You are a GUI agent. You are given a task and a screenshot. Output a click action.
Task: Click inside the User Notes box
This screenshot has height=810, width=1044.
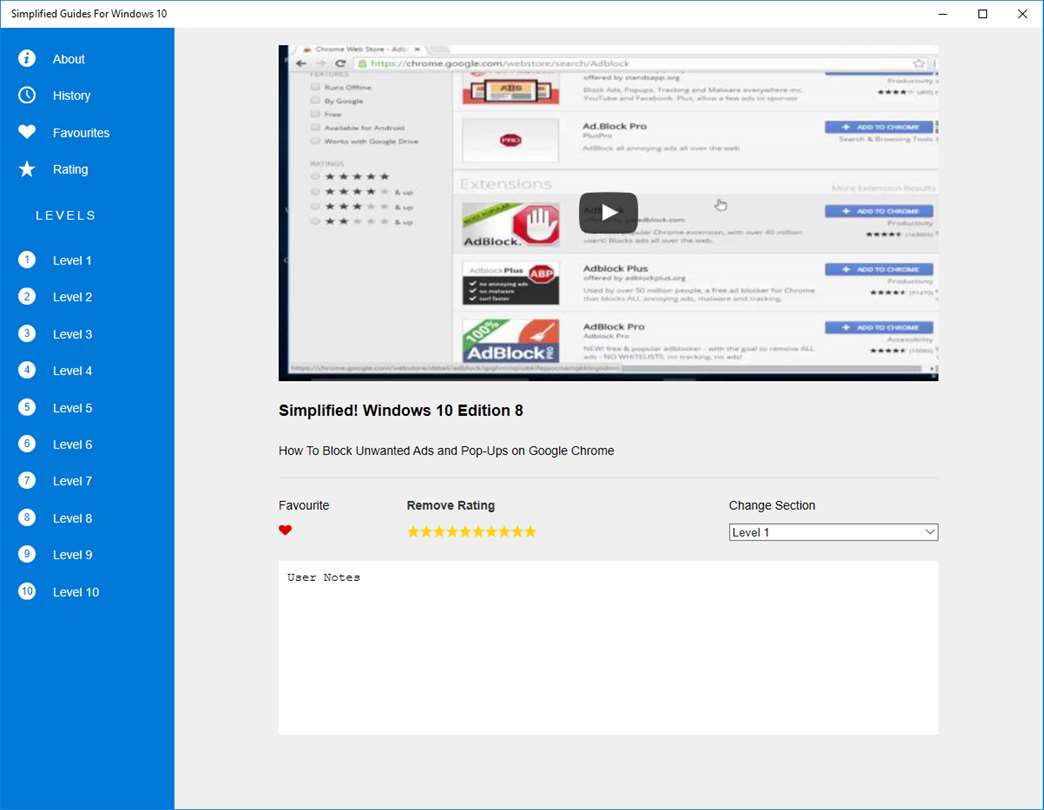tap(608, 648)
